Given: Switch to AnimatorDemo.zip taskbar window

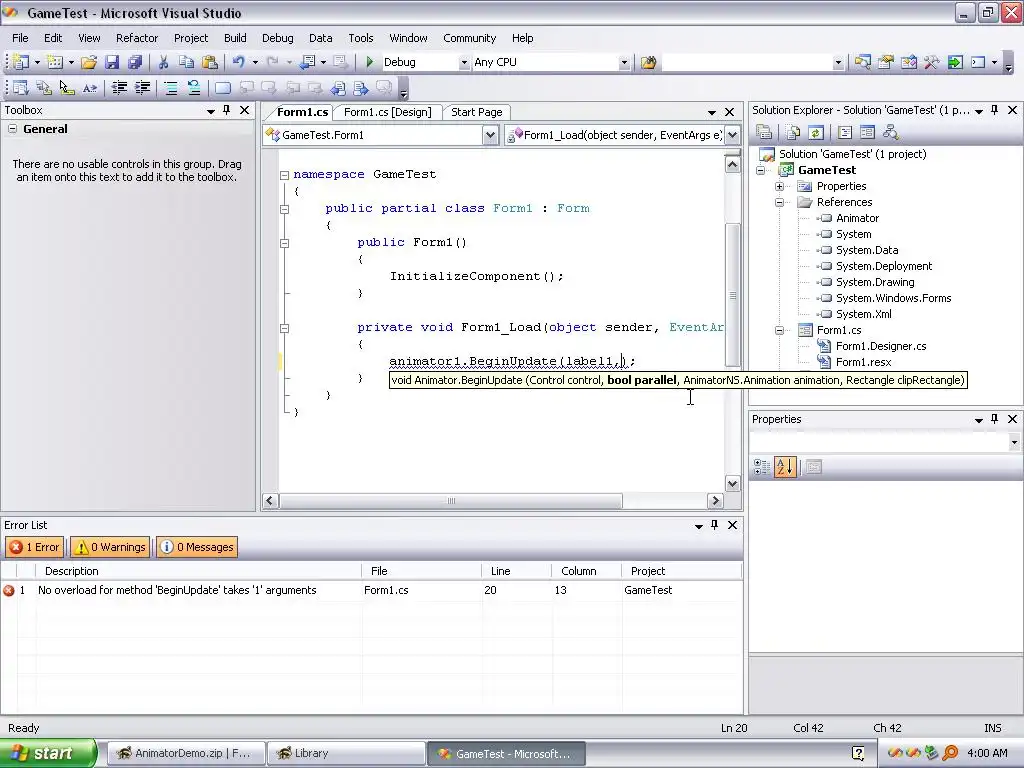Looking at the screenshot, I should point(186,753).
